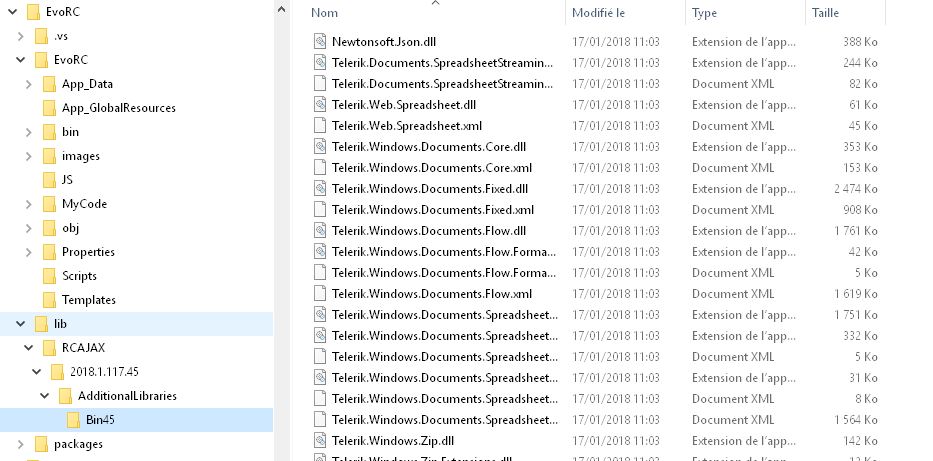Screen dimensions: 933x461
Task: Click the Bin45 folder icon
Action: click(x=74, y=420)
